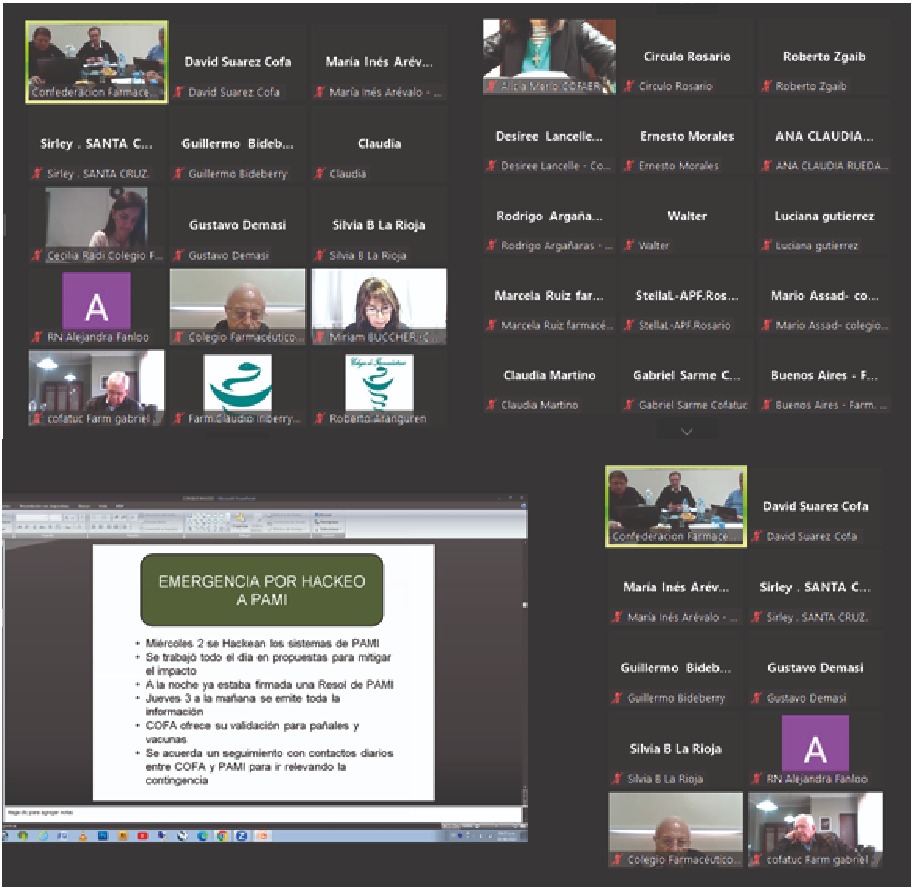The image size is (913, 889).
Task: Click muted mic icon for StellaL-APF.Rosario
Action: pos(629,325)
